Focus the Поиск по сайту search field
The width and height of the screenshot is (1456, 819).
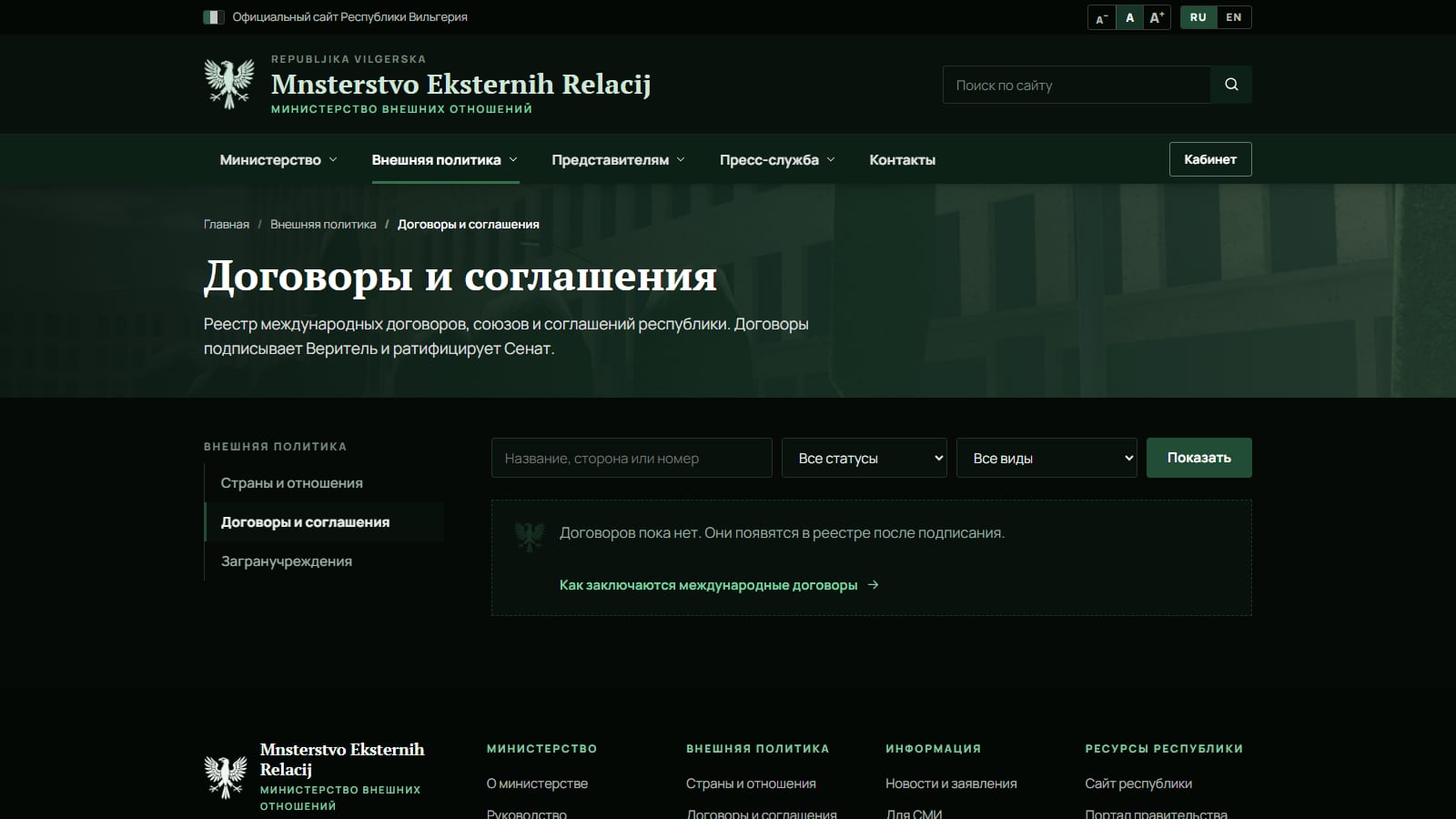[x=1077, y=85]
